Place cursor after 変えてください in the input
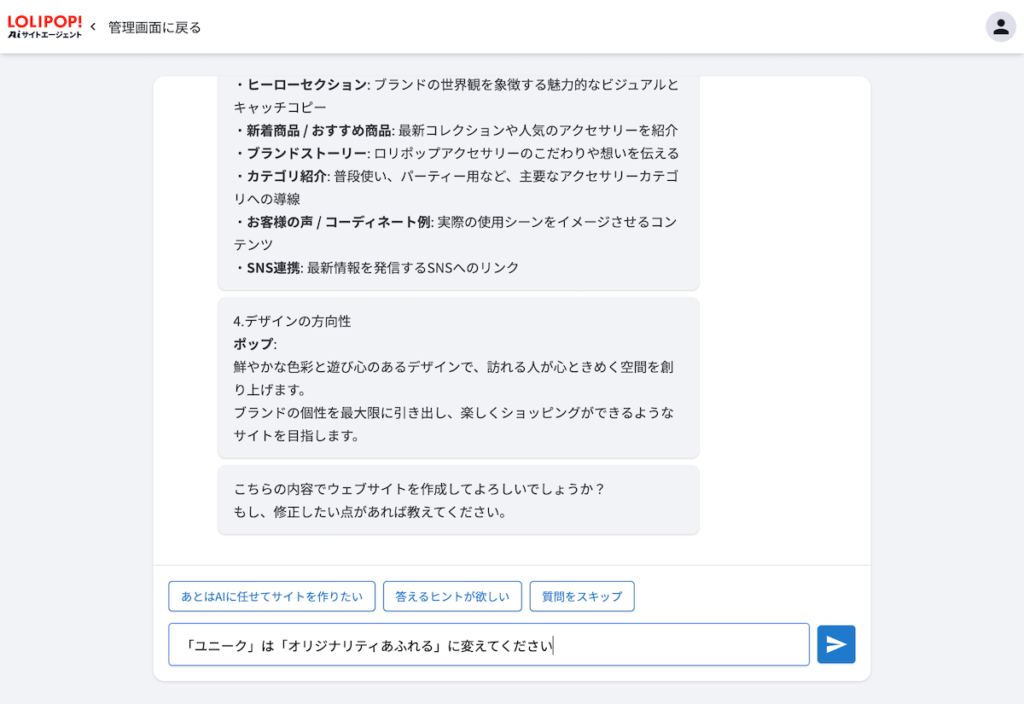This screenshot has width=1024, height=704. click(551, 644)
